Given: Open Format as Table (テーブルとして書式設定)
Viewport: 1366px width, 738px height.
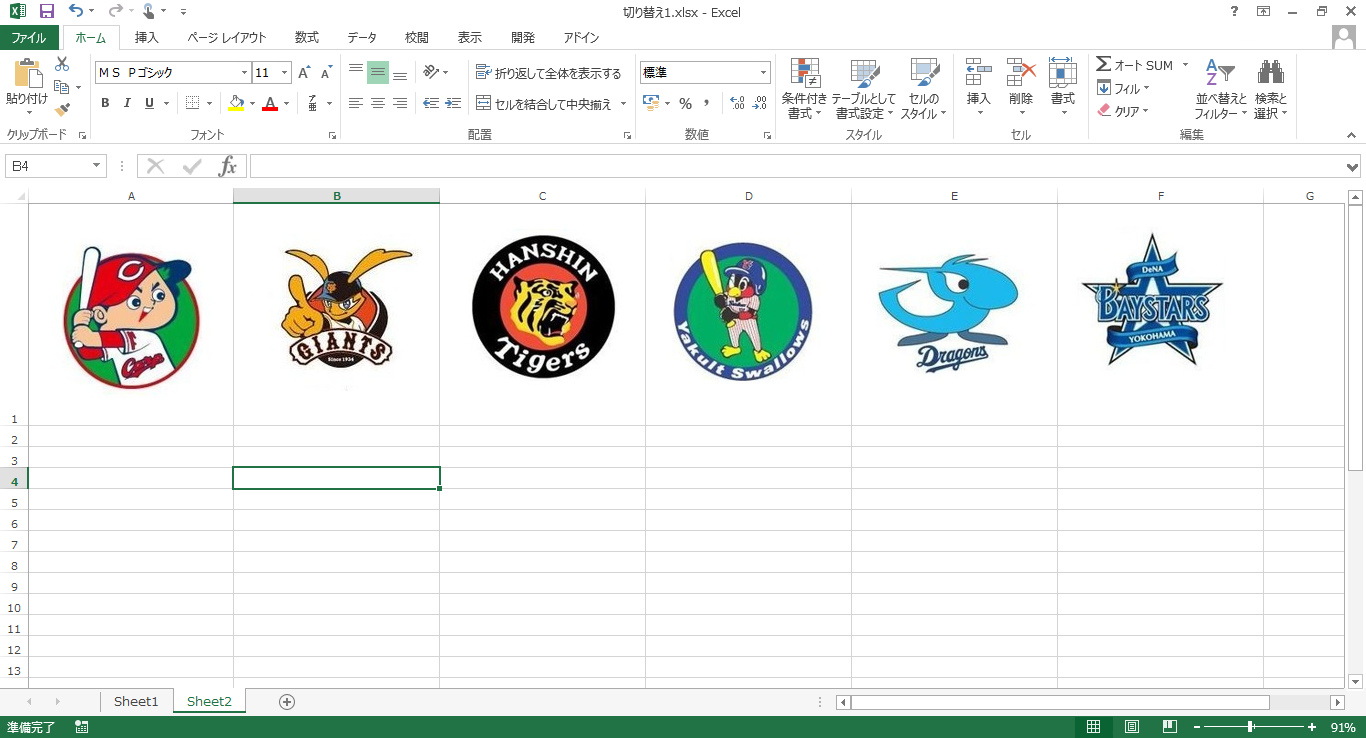Looking at the screenshot, I should click(x=865, y=89).
